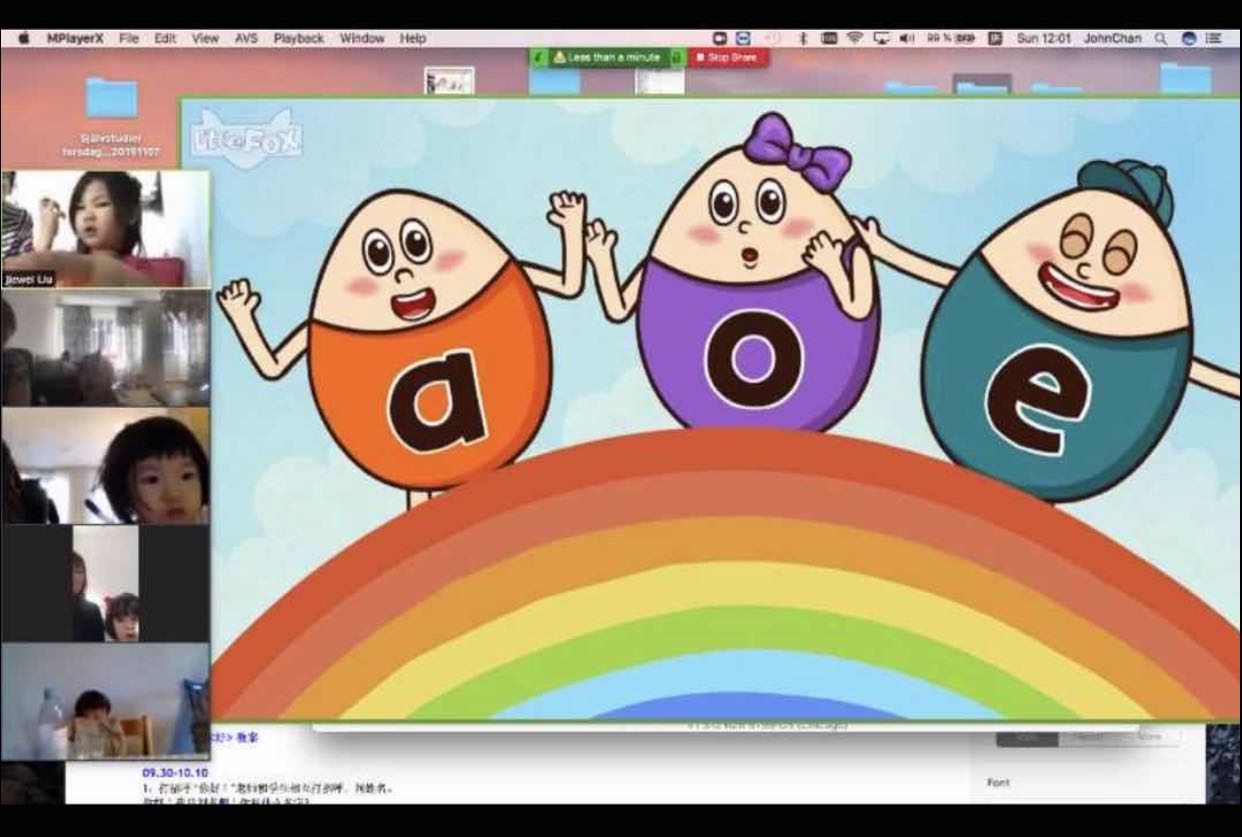The width and height of the screenshot is (1242, 837).
Task: Select the fourth participant video with two people
Action: (105, 584)
